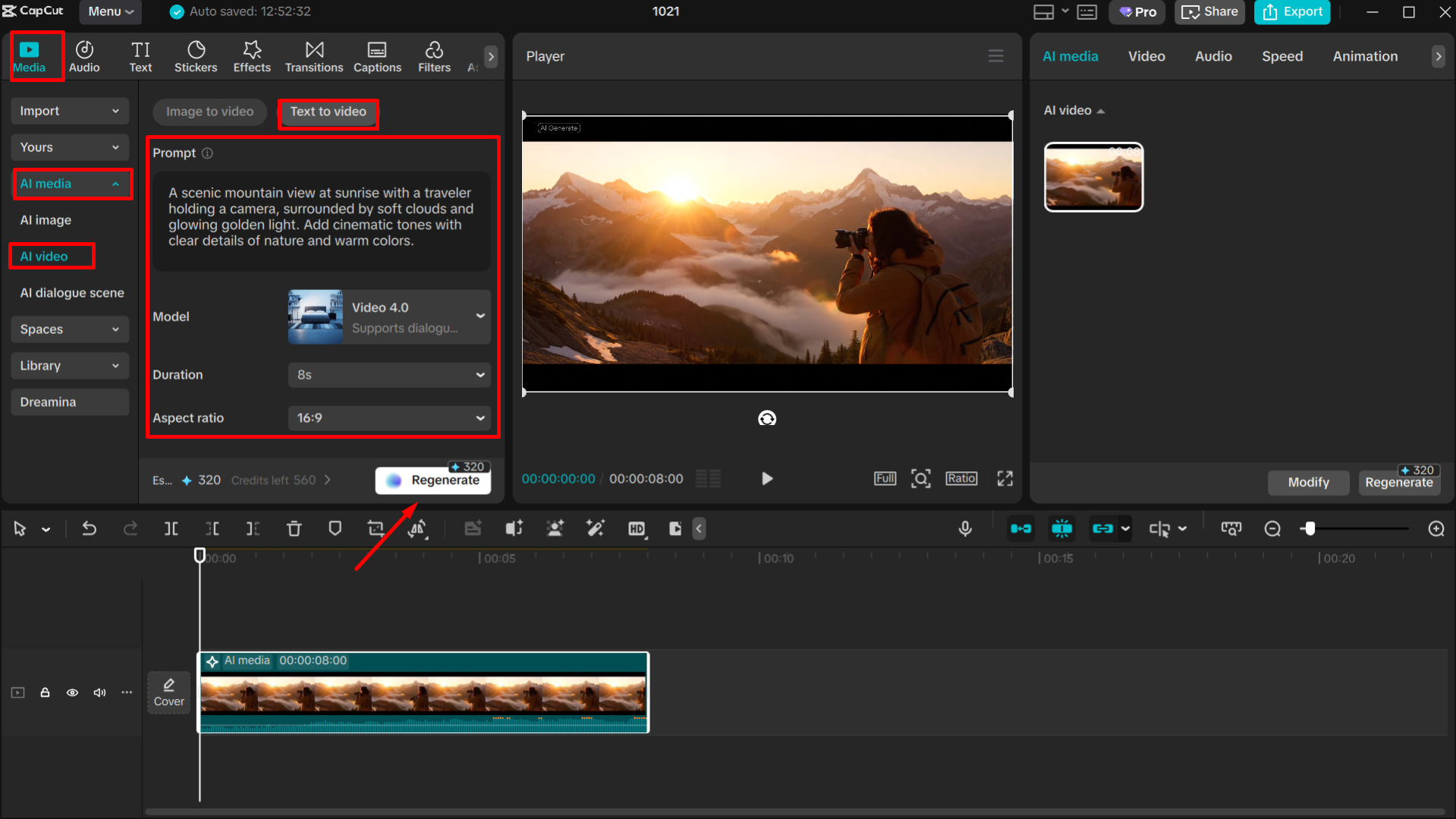Select the Audio panel icon
The image size is (1456, 819).
coord(83,55)
